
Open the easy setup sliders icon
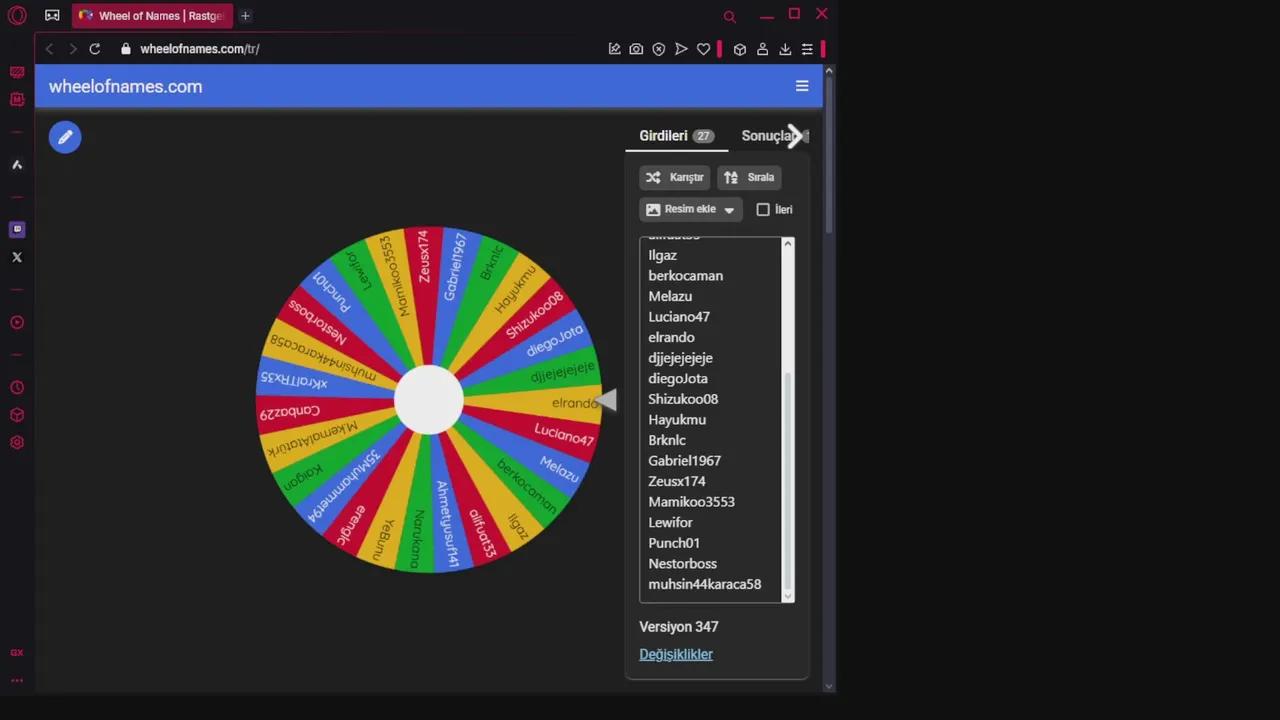(x=807, y=49)
